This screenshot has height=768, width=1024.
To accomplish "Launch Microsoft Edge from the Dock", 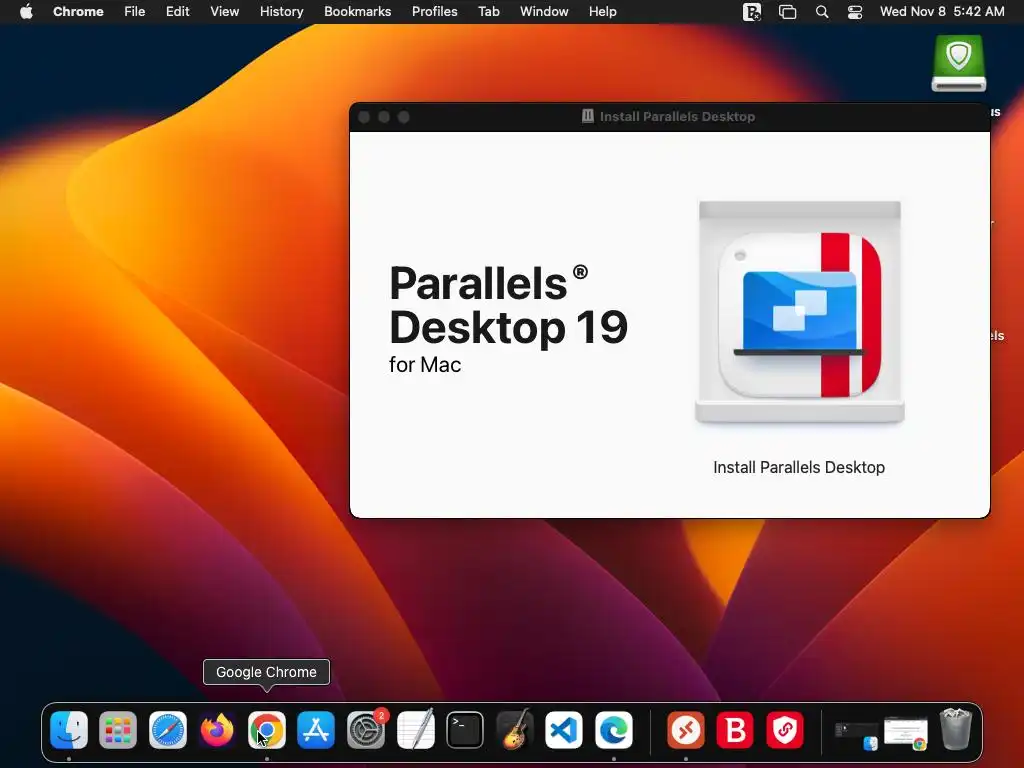I will click(613, 729).
